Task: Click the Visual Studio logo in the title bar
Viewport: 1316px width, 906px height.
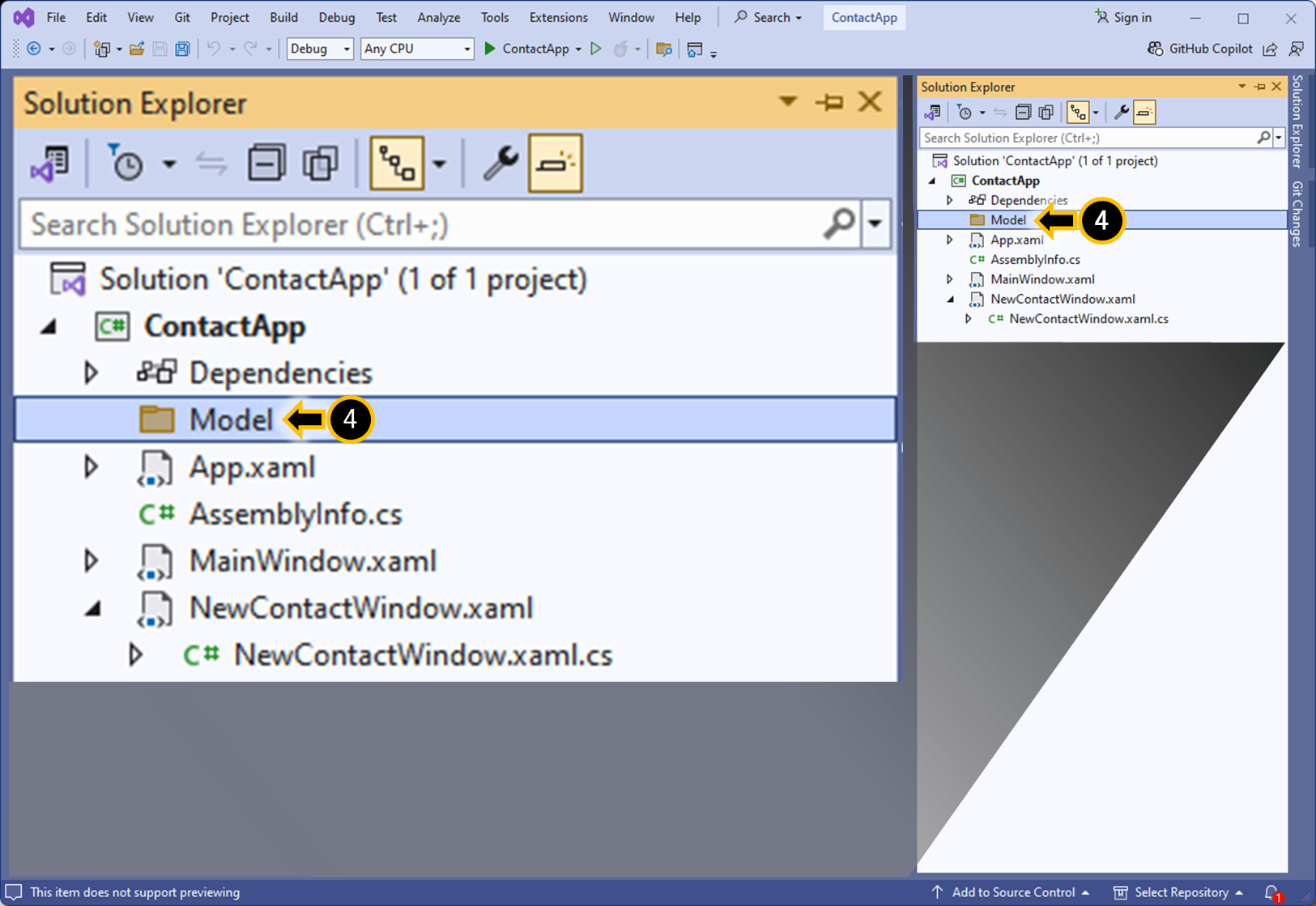Action: 23,17
